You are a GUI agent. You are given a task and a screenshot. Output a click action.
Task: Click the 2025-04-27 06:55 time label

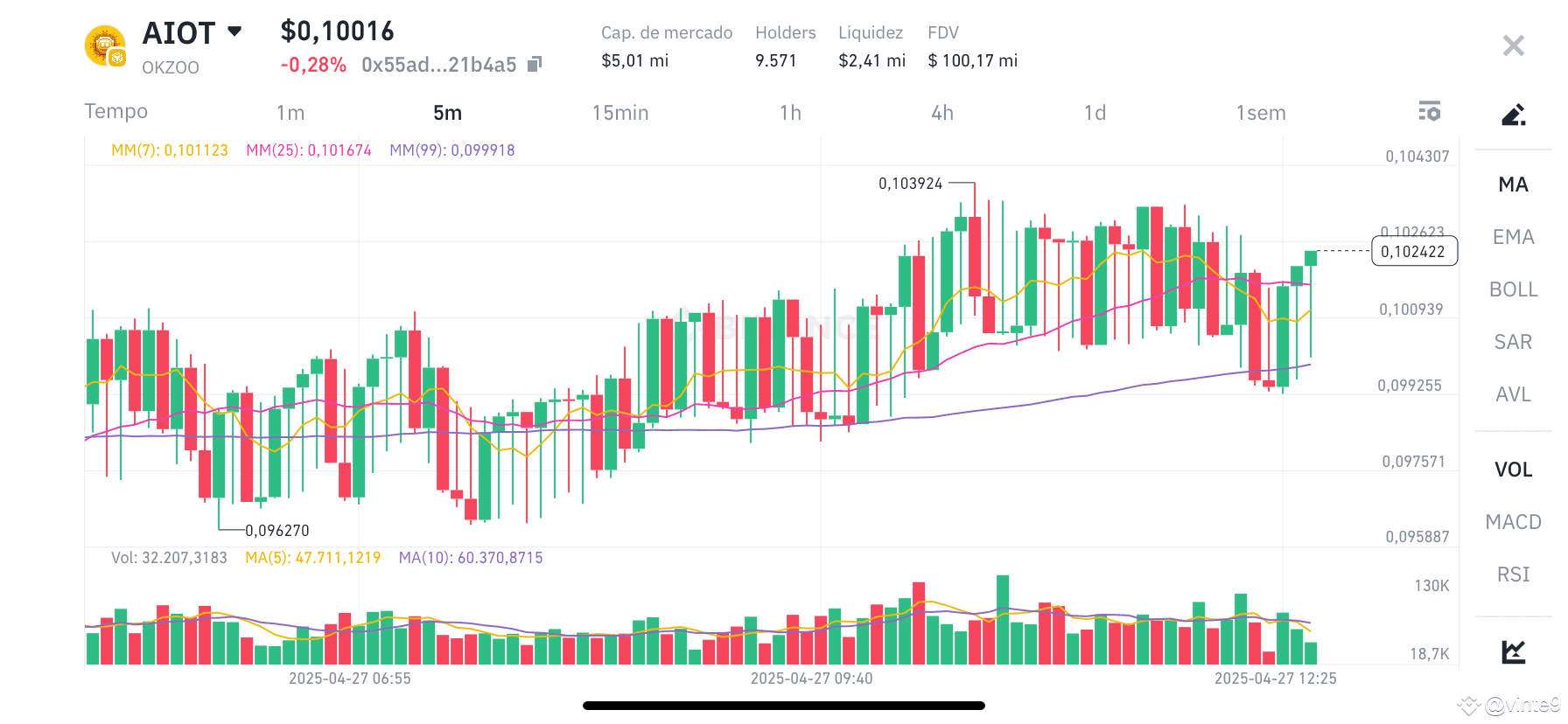(350, 679)
